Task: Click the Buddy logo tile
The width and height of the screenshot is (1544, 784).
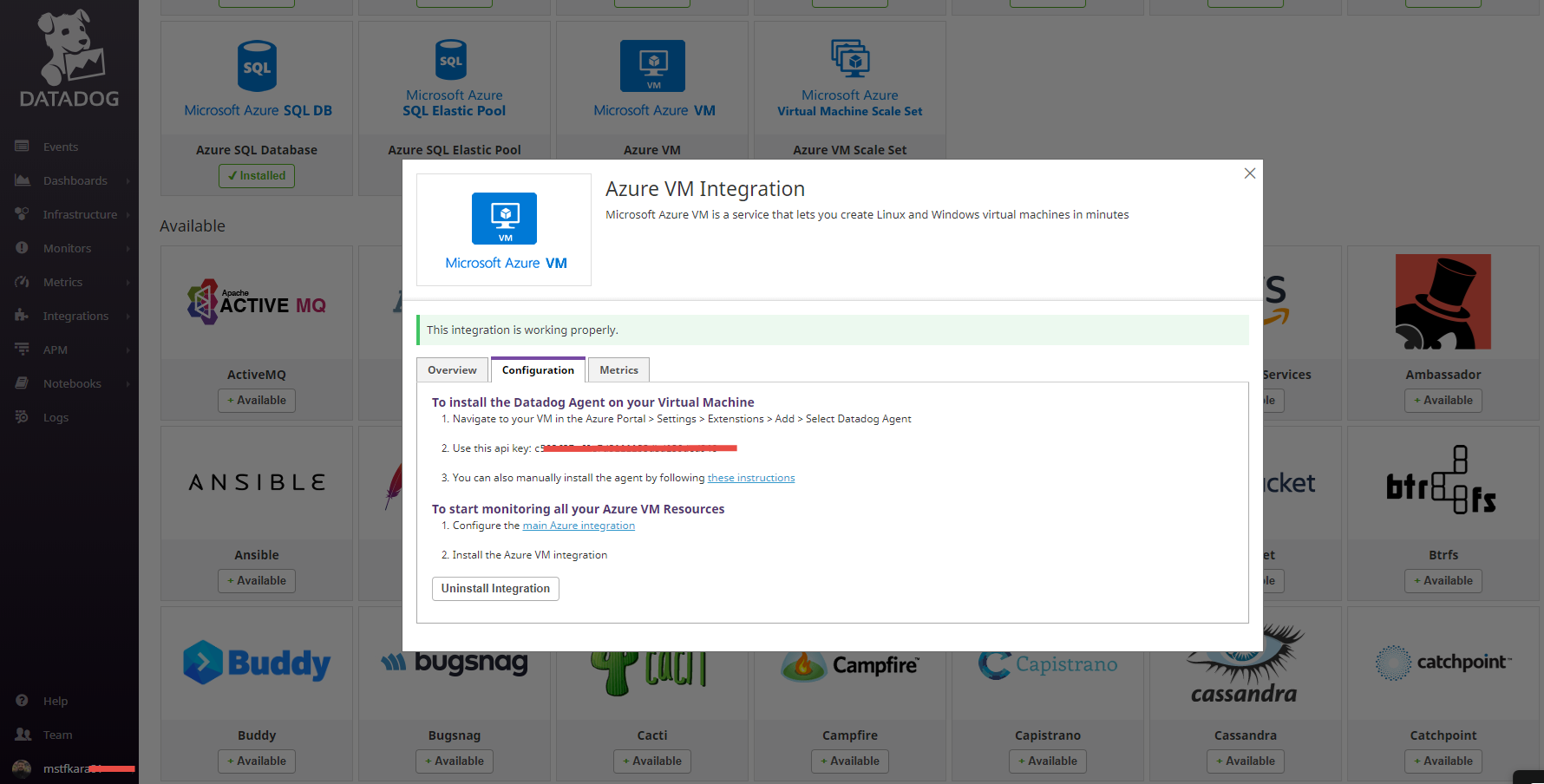Action: 257,663
